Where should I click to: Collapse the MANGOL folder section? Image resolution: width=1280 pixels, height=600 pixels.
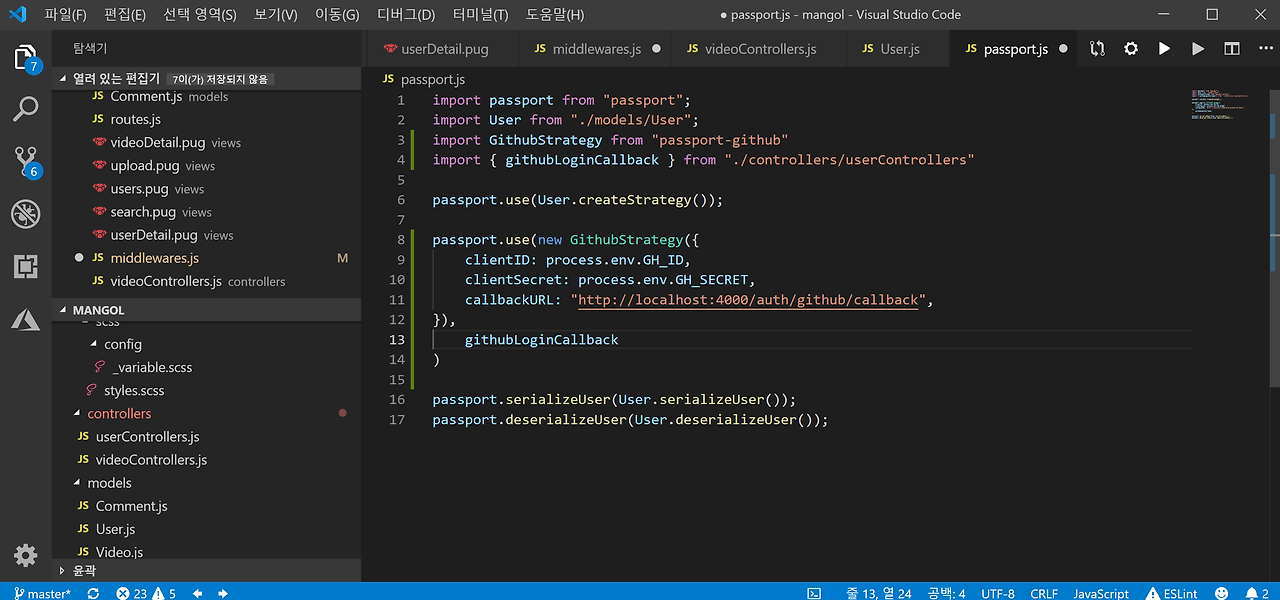click(64, 310)
